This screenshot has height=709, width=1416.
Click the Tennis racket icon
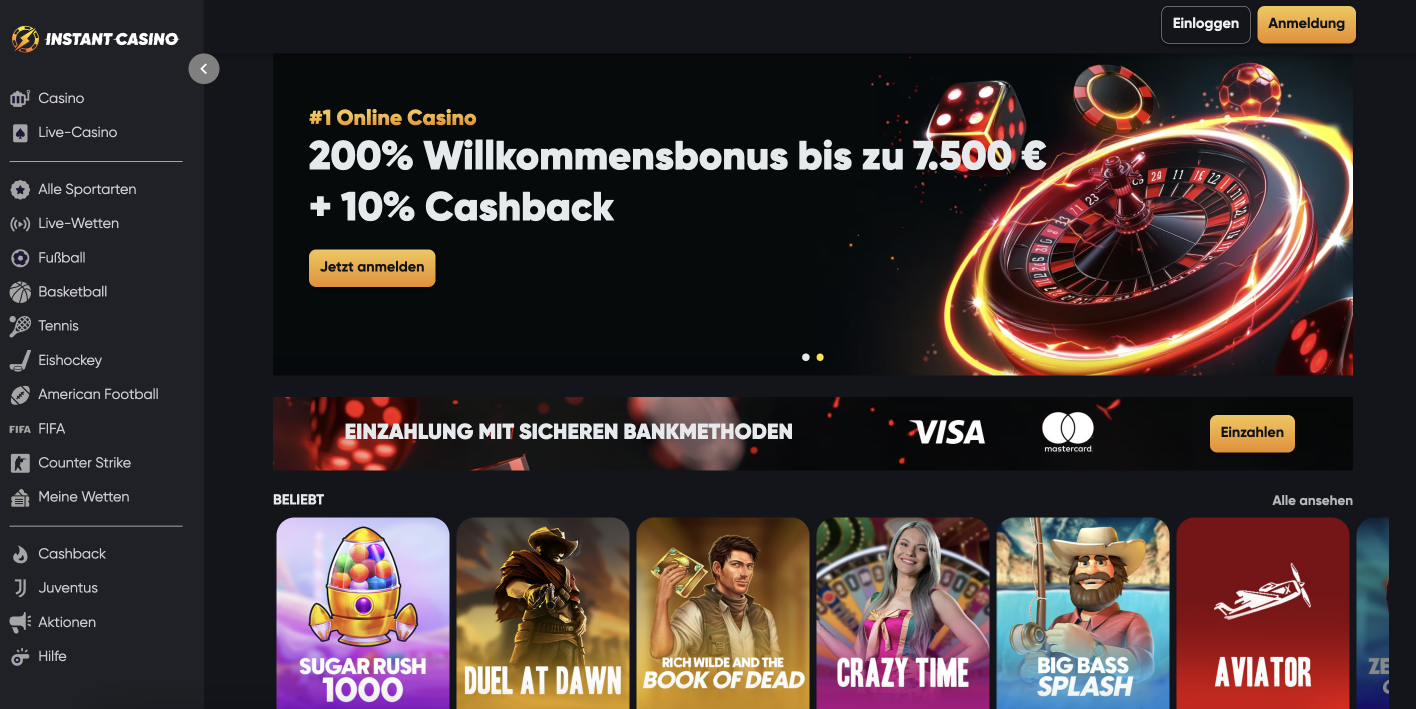click(20, 326)
